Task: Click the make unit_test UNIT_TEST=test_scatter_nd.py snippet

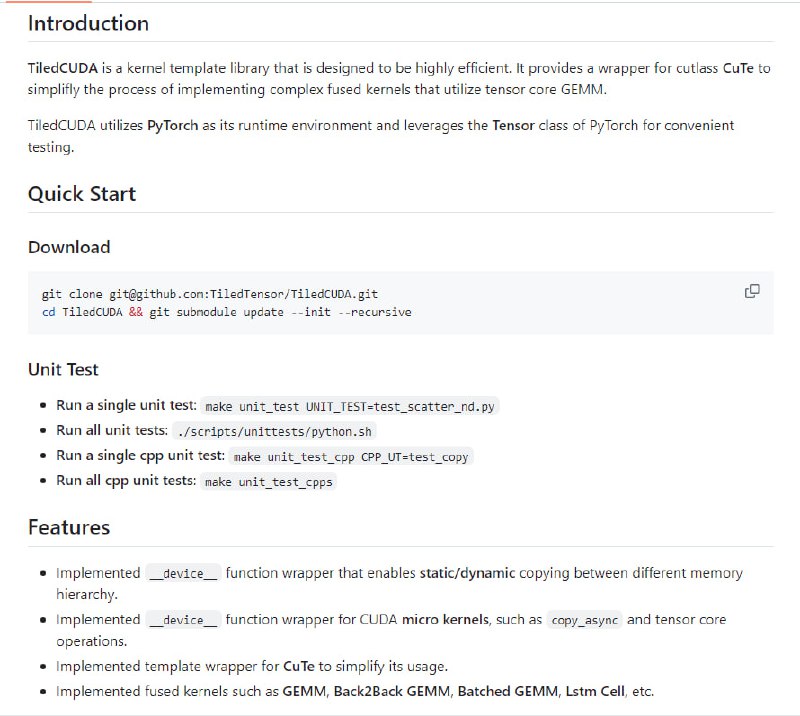Action: tap(351, 407)
